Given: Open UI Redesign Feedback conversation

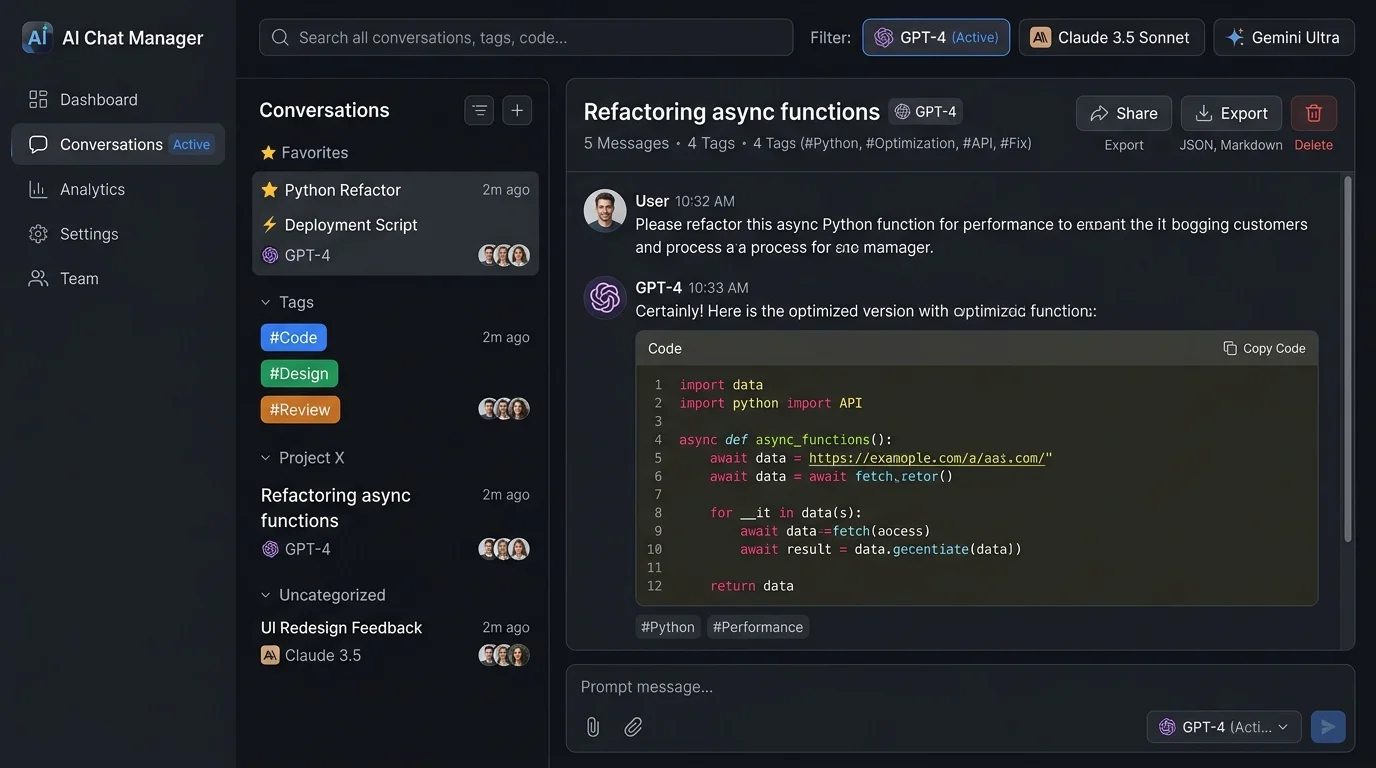Looking at the screenshot, I should 341,627.
